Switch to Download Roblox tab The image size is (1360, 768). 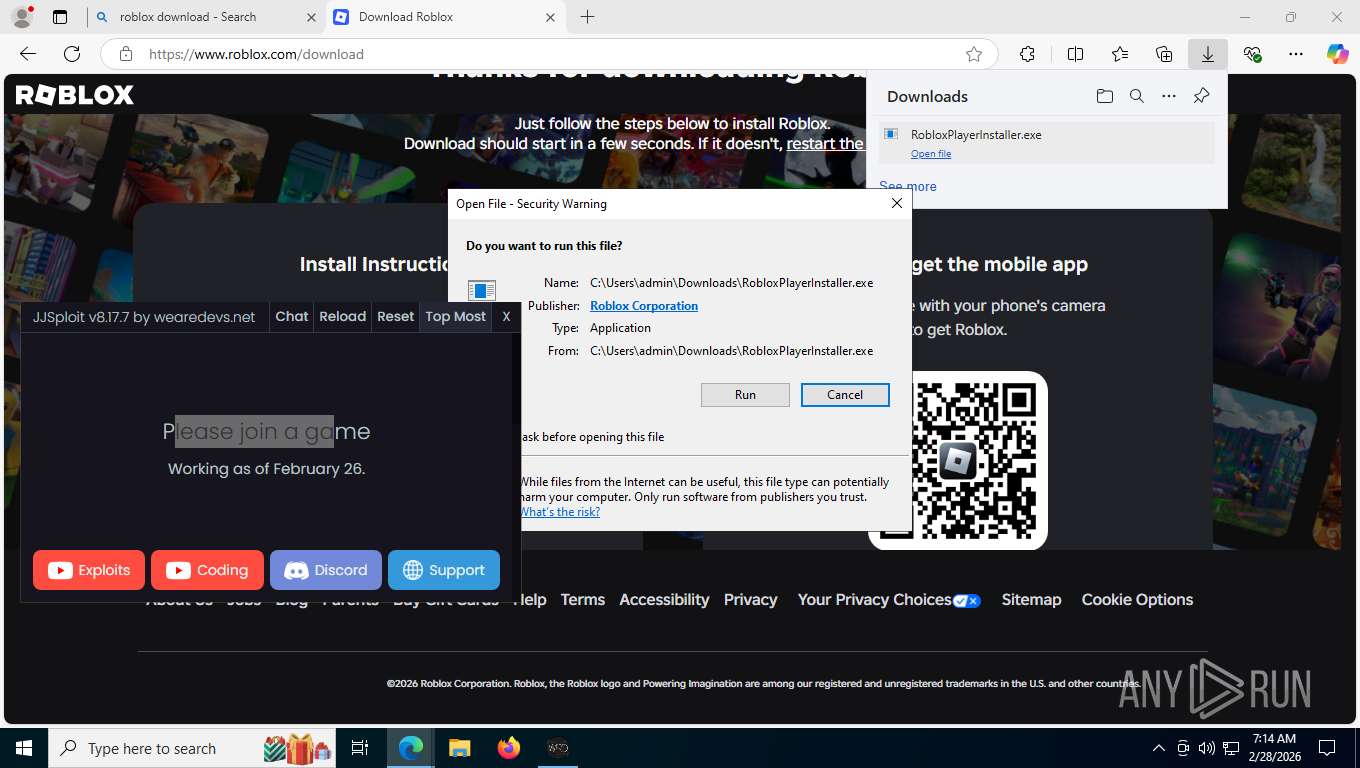[x=446, y=17]
